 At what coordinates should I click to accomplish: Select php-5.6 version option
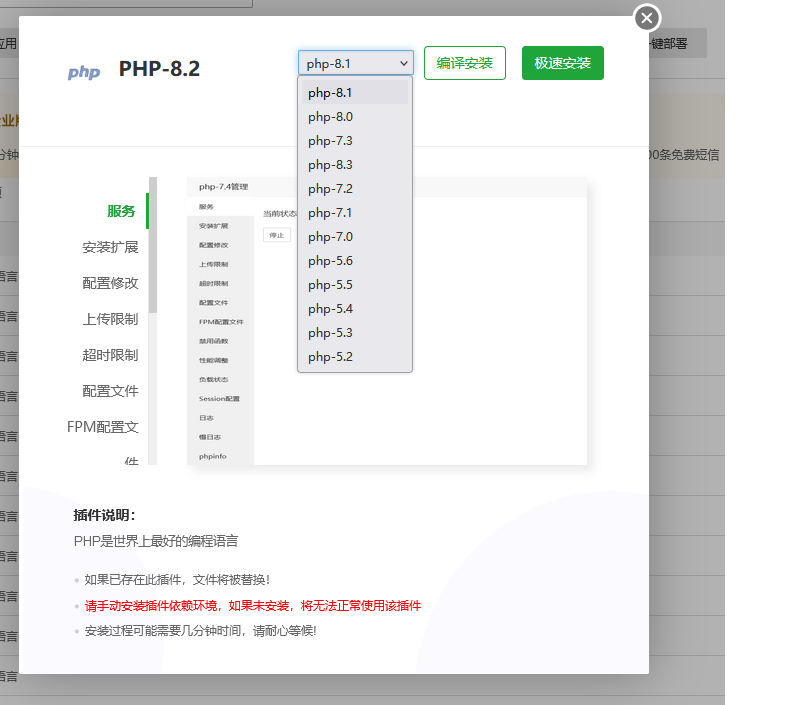coord(355,261)
